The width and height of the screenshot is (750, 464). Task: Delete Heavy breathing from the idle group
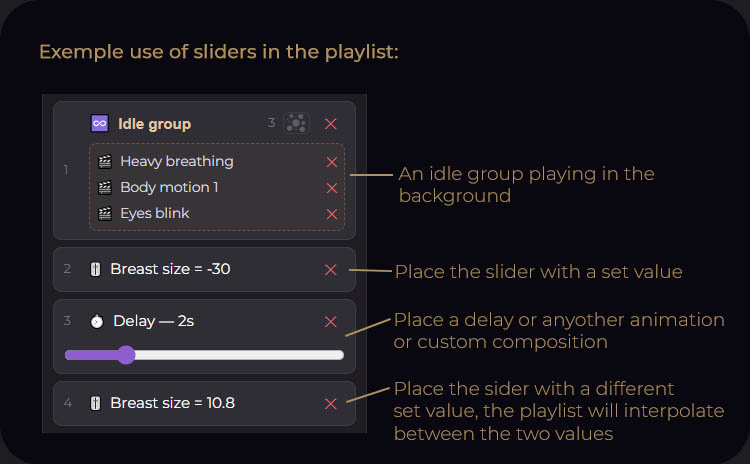[332, 162]
